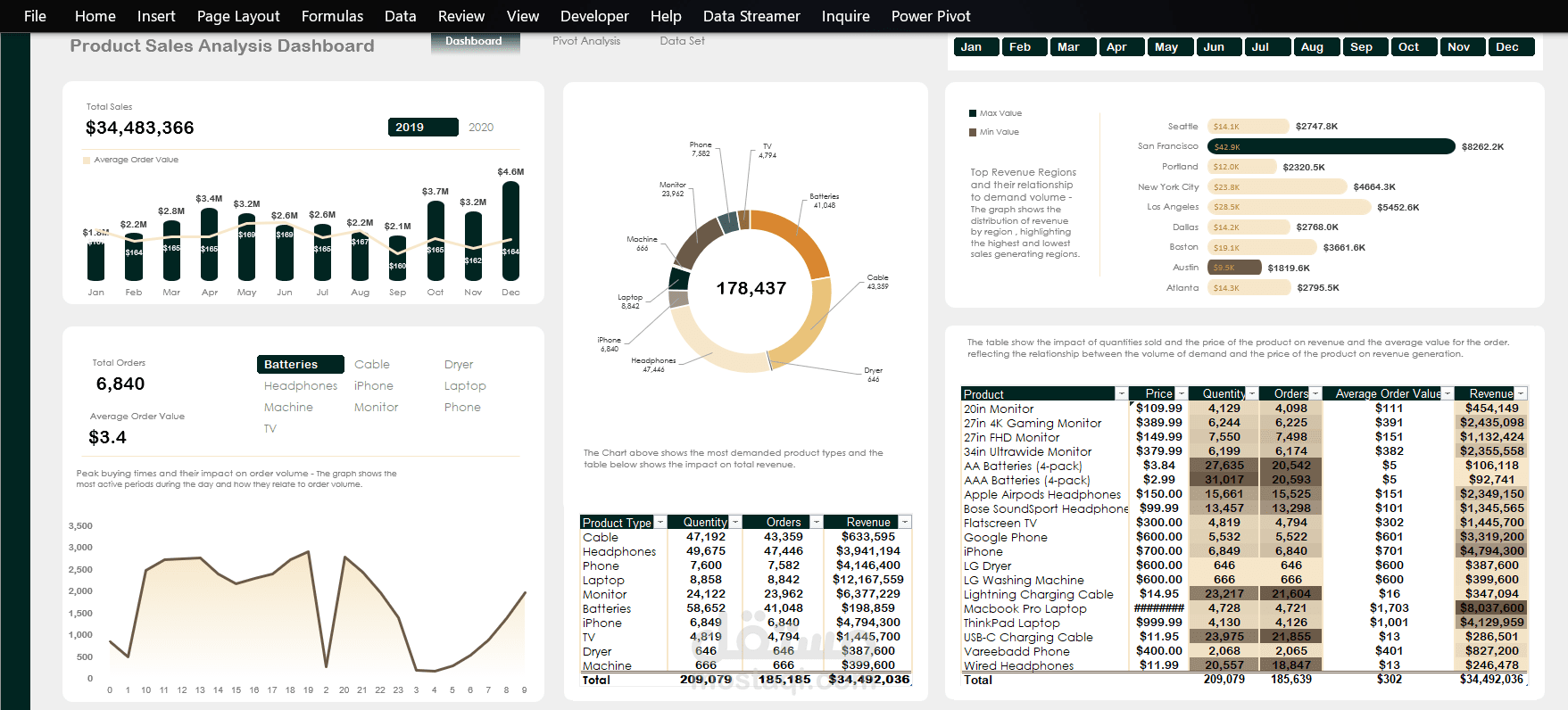Open the Page Layout tab
The width and height of the screenshot is (1568, 710).
coord(238,16)
